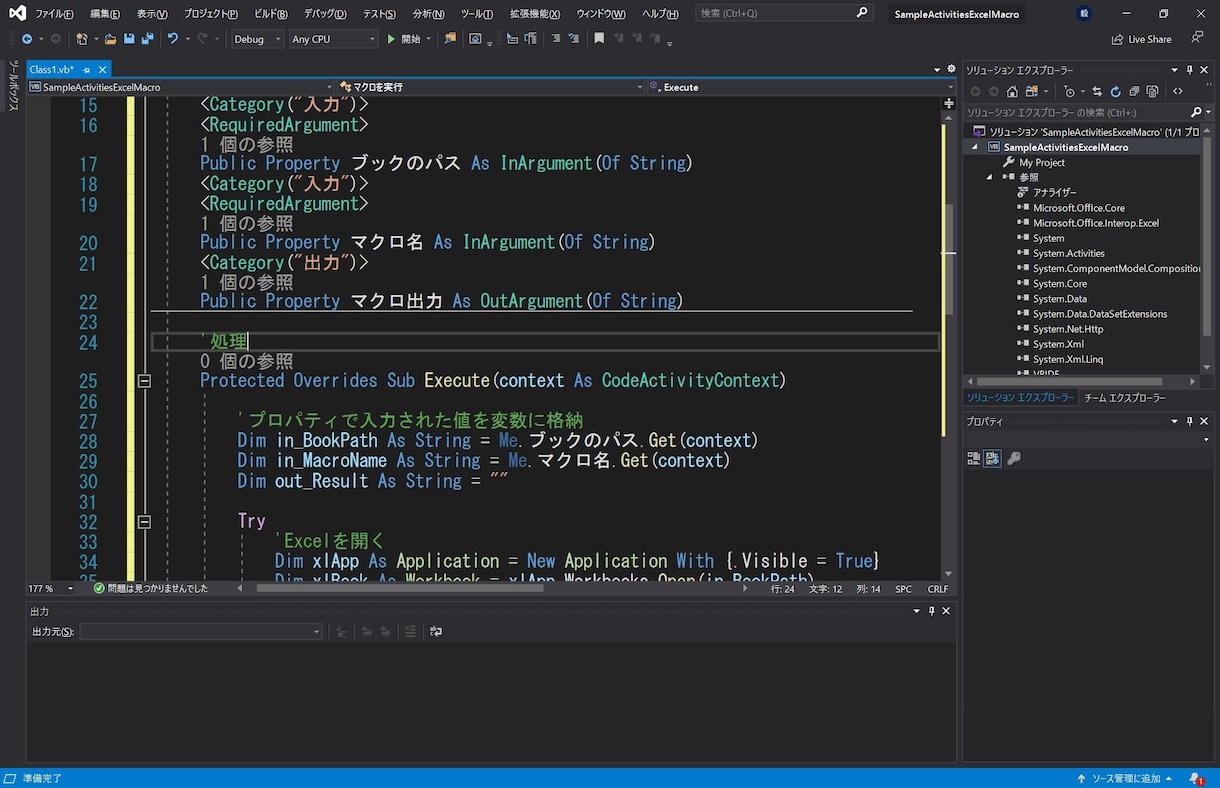Open the ファイル(F) menu

(55, 13)
